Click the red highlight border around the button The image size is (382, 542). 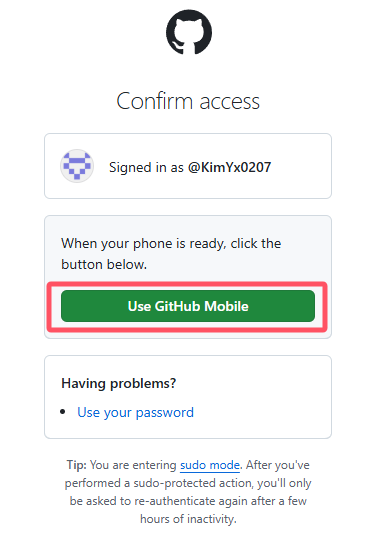(187, 284)
